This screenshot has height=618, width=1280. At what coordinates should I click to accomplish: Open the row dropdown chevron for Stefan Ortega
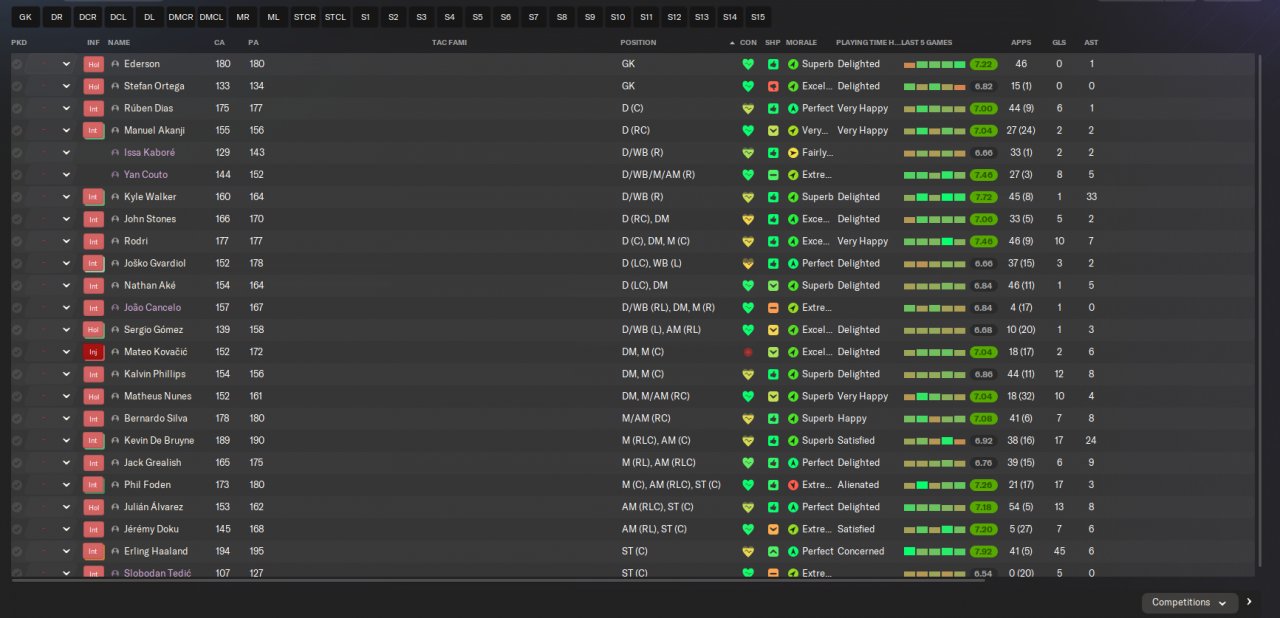[x=67, y=86]
